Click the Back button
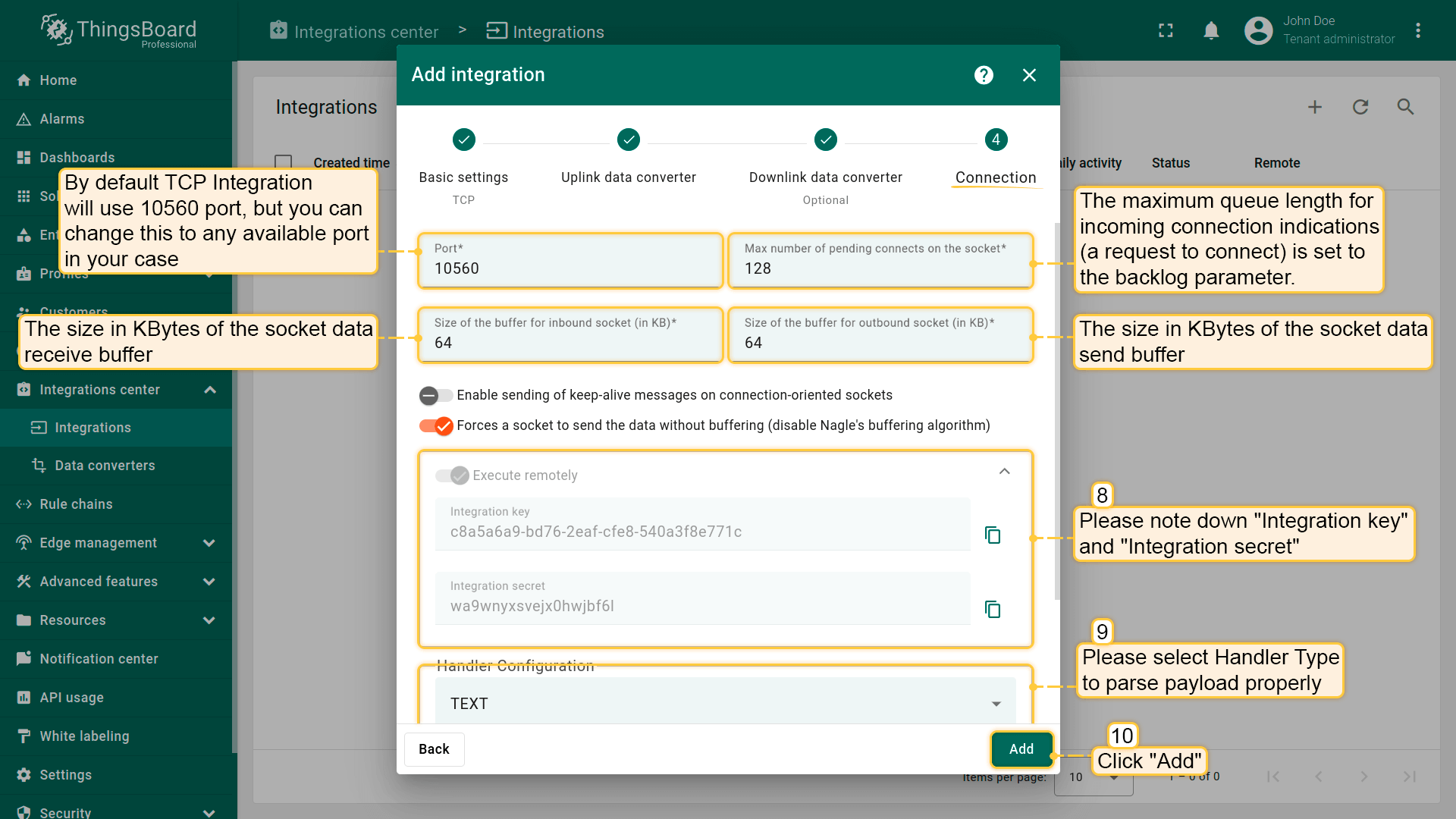This screenshot has height=819, width=1456. (434, 749)
